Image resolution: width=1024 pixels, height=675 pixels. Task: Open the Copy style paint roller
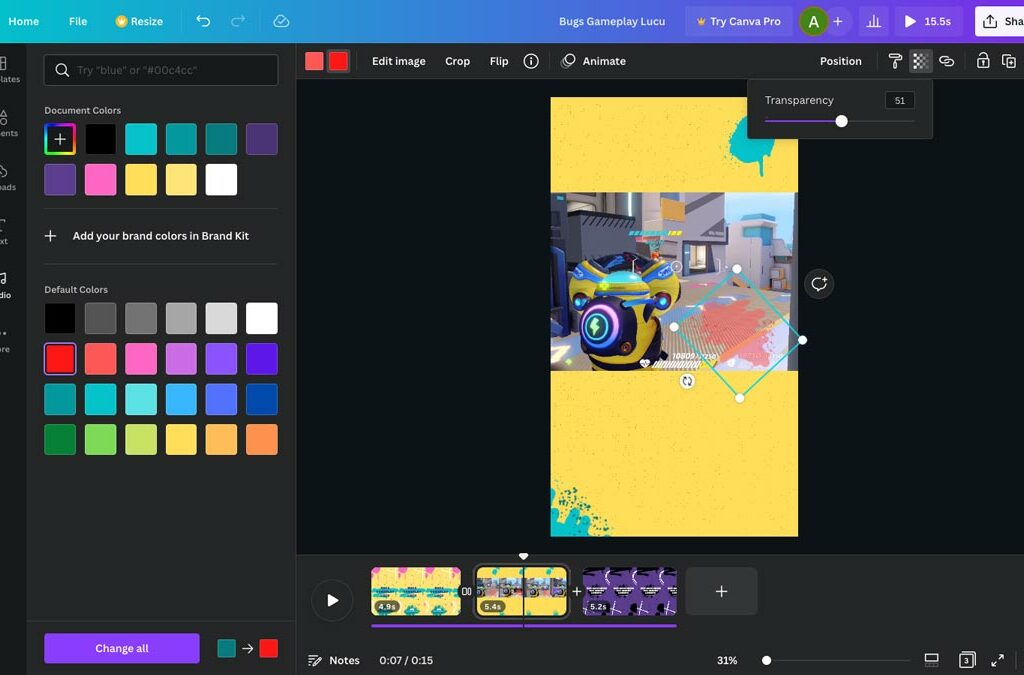point(895,61)
